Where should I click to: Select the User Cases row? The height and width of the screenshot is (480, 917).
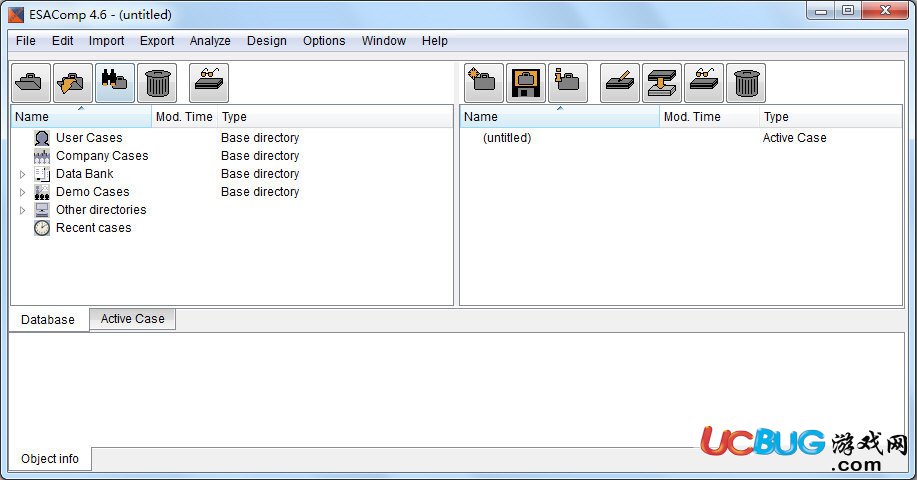(x=232, y=138)
